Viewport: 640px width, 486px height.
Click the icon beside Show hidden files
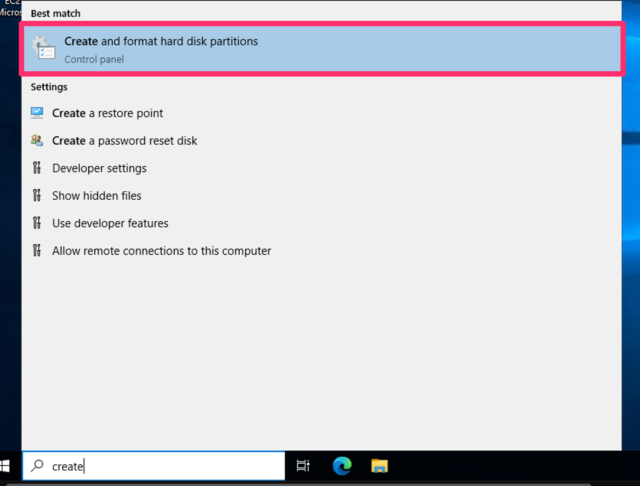click(x=37, y=196)
